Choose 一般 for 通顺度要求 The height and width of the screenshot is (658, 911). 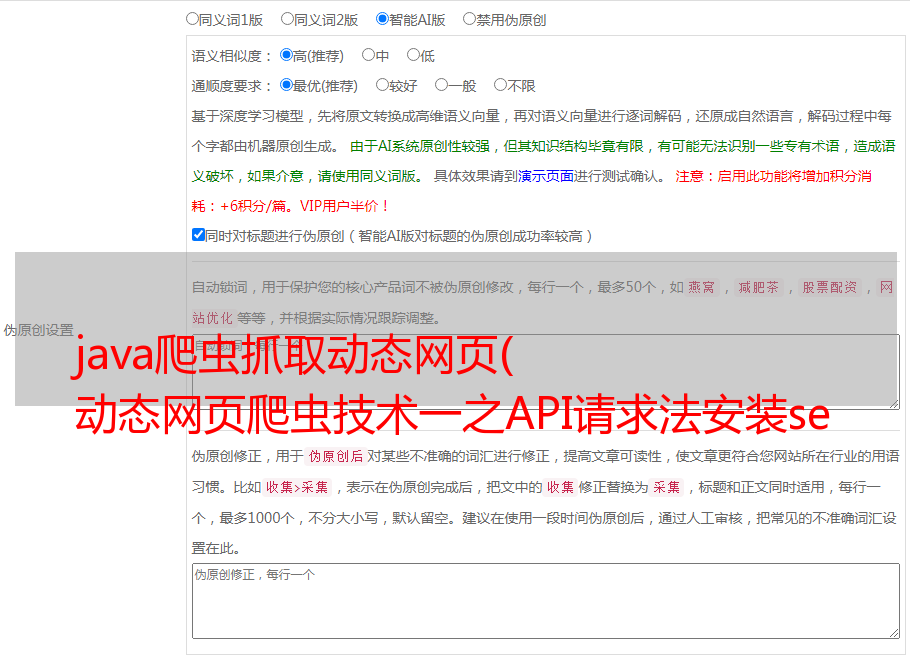click(441, 85)
